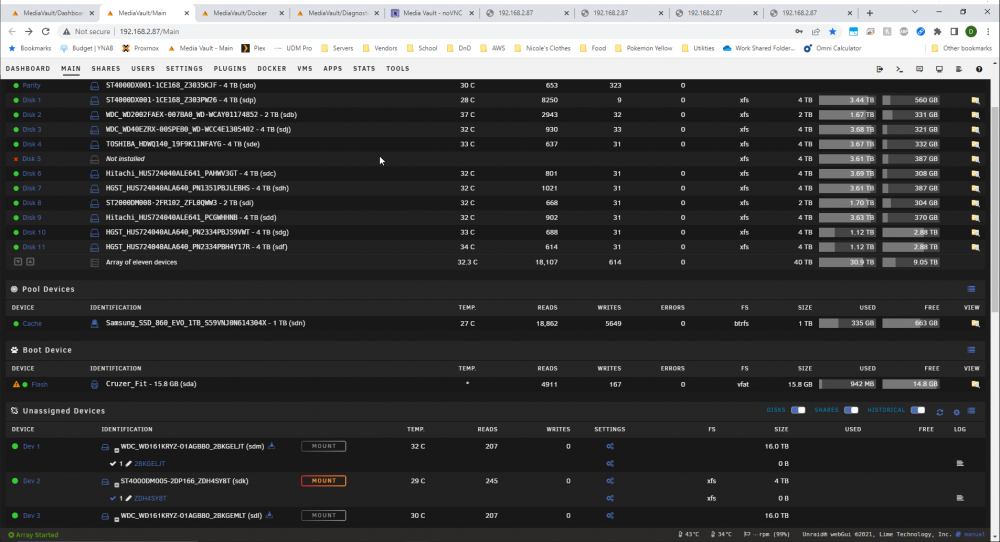
Task: Click collapse-all icon in array totals row
Action: (x=18, y=262)
